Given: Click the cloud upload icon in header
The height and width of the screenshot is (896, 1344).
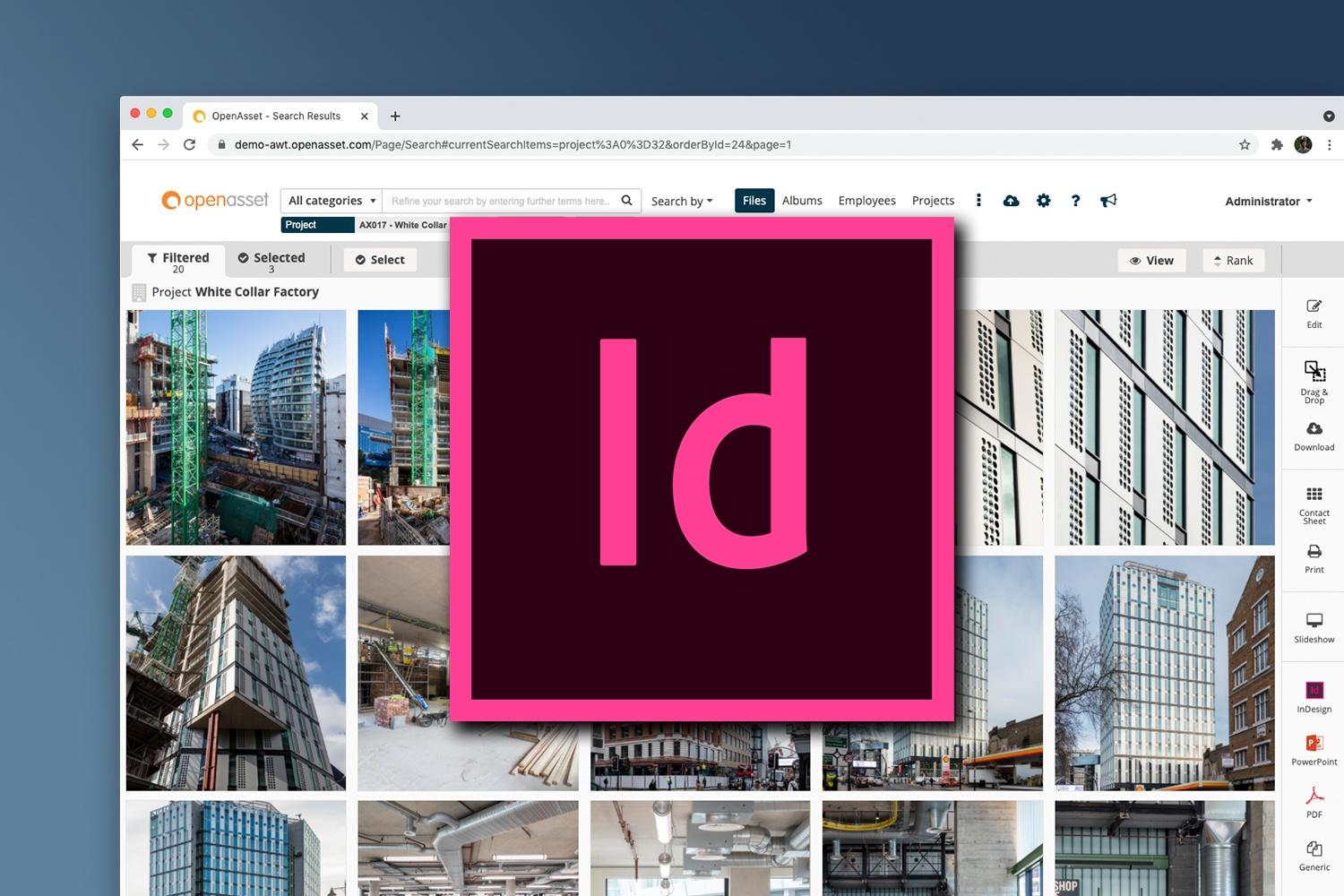Looking at the screenshot, I should click(1011, 201).
